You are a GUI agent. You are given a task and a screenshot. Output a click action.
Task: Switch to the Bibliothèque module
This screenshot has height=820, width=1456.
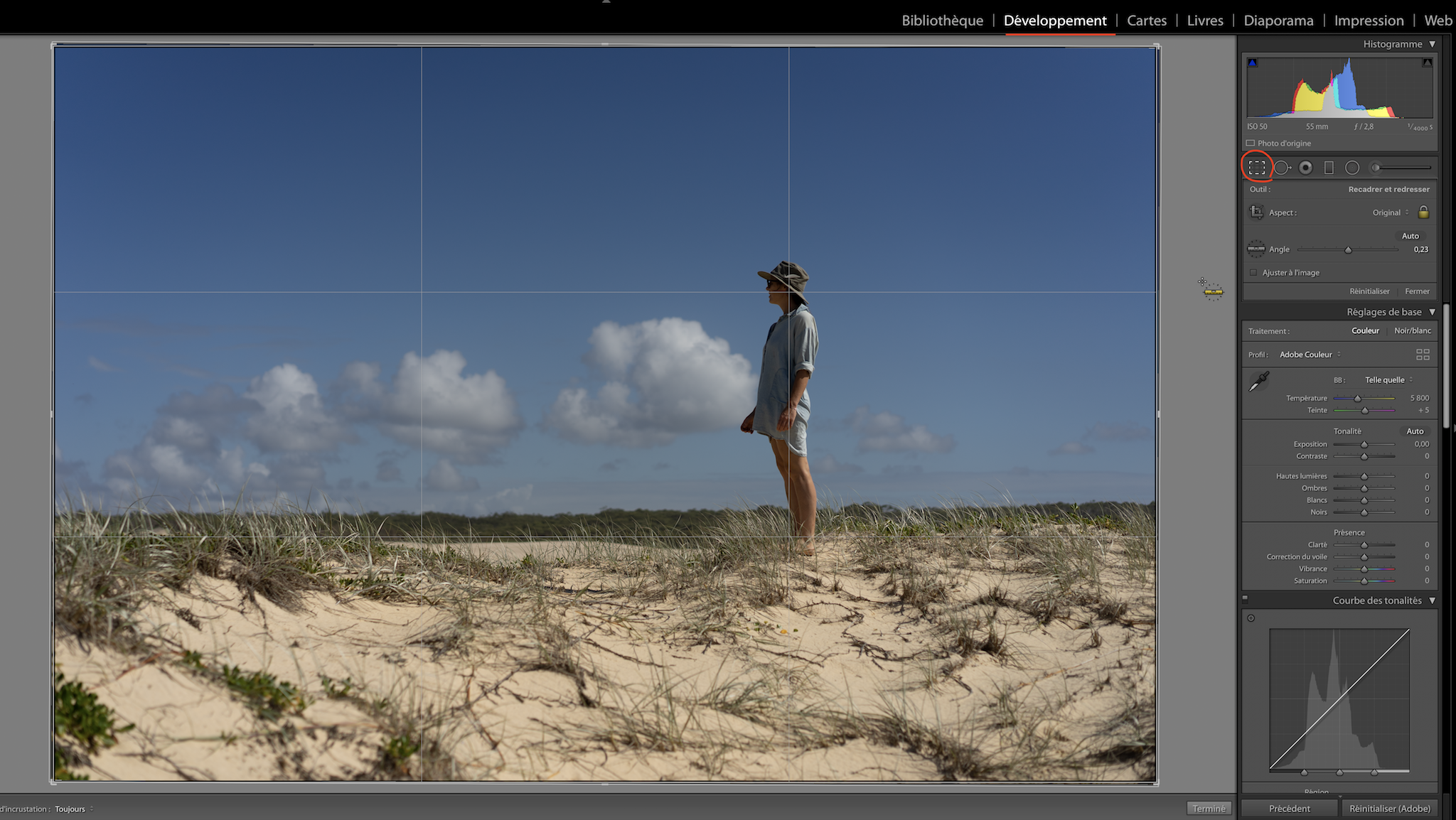coord(942,21)
